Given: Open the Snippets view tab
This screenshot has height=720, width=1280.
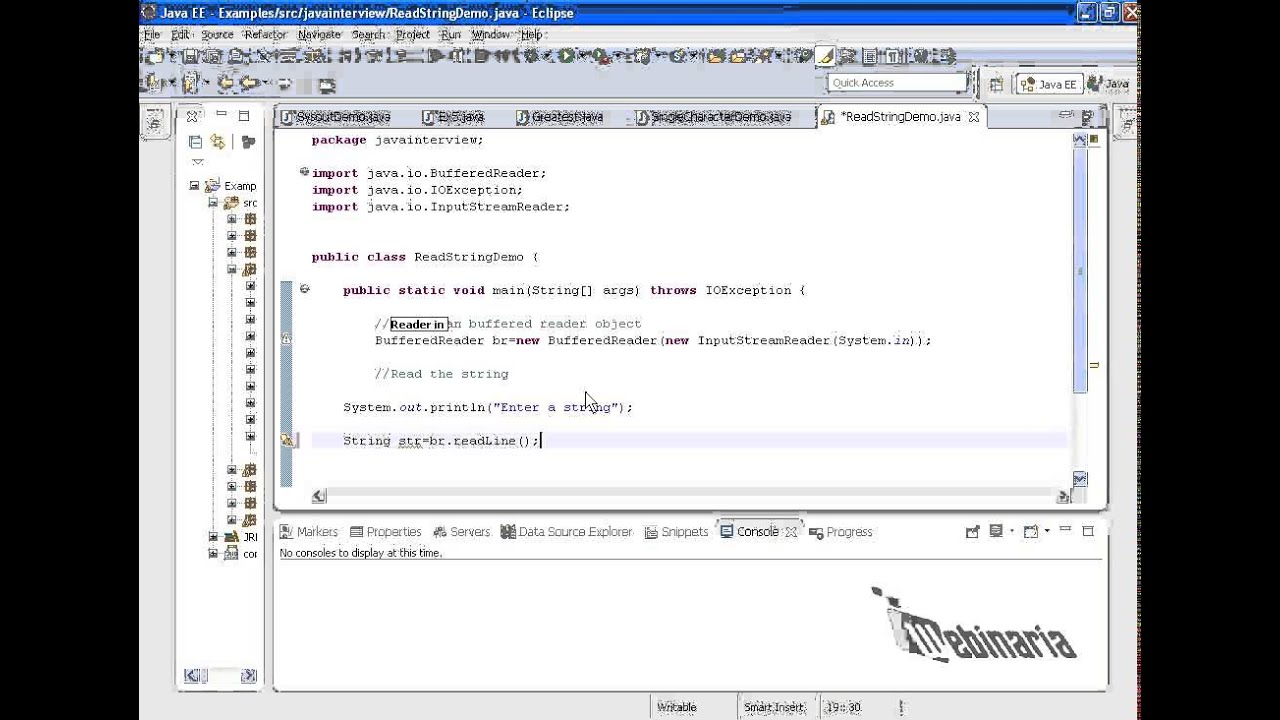Looking at the screenshot, I should (676, 532).
